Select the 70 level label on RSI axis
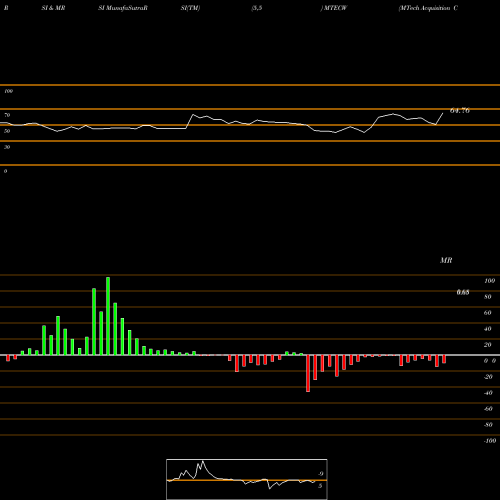The height and width of the screenshot is (500, 500). pos(7,115)
